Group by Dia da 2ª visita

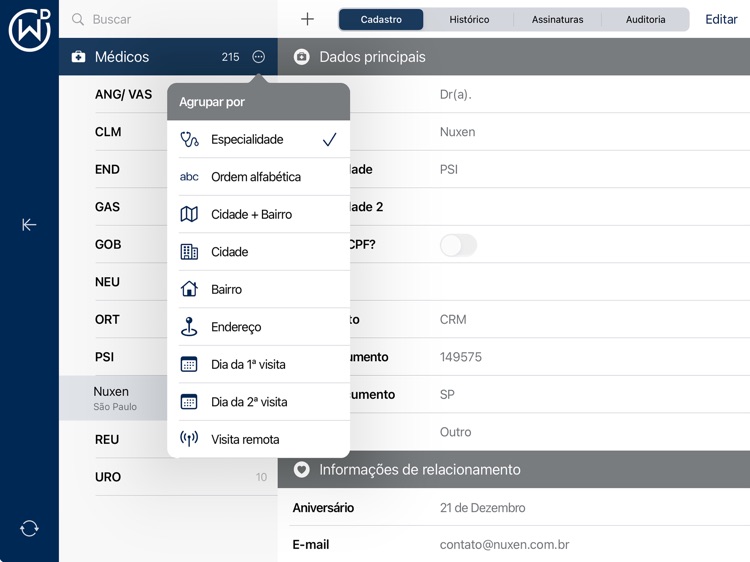pyautogui.click(x=258, y=402)
